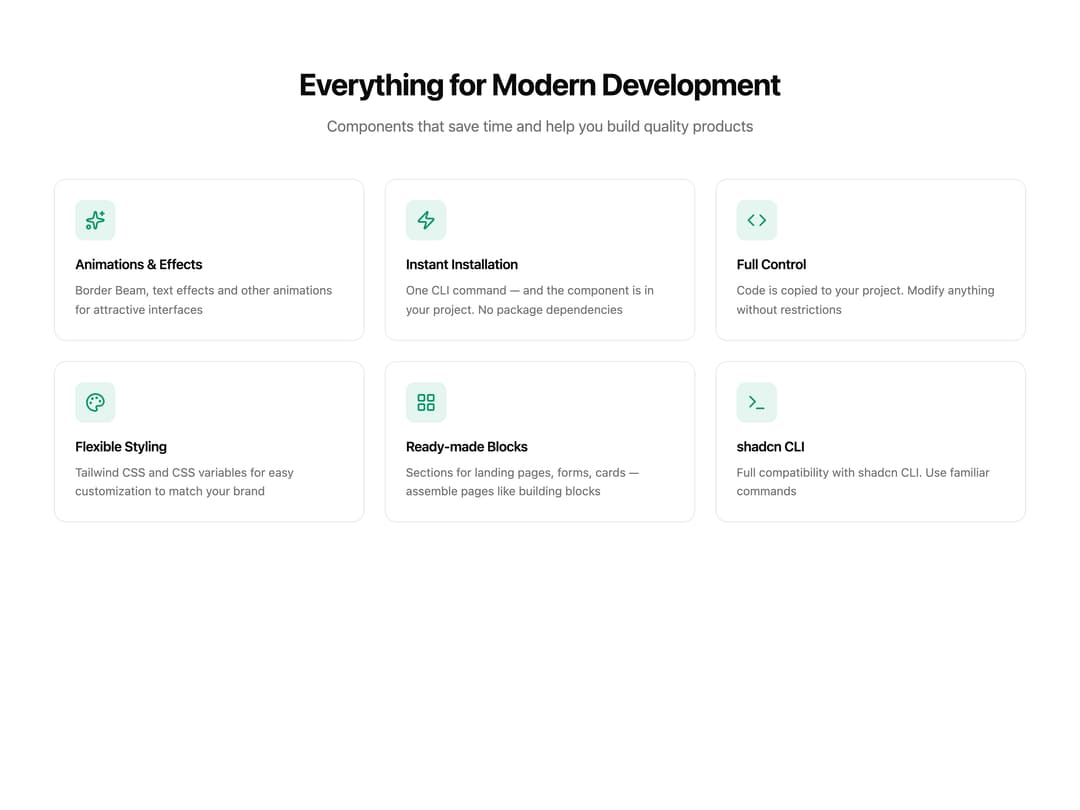Click the description starting 'Tailwind CSS and CSS variables'

(184, 482)
